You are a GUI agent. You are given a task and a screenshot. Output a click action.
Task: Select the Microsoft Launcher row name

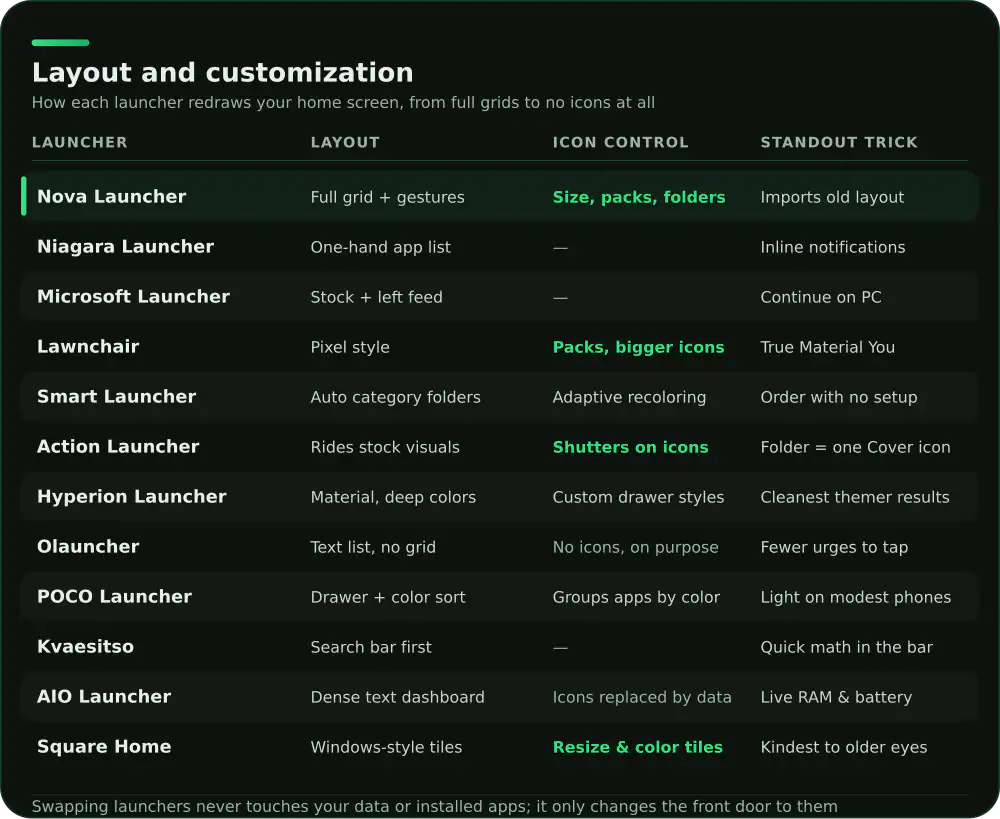(133, 297)
